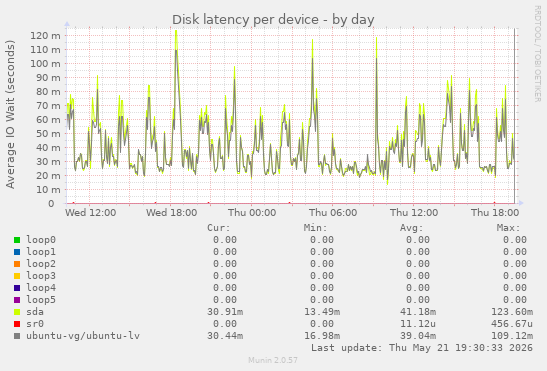This screenshot has height=371, width=547.
Task: Select the loop0 legend label
Action: 41,240
